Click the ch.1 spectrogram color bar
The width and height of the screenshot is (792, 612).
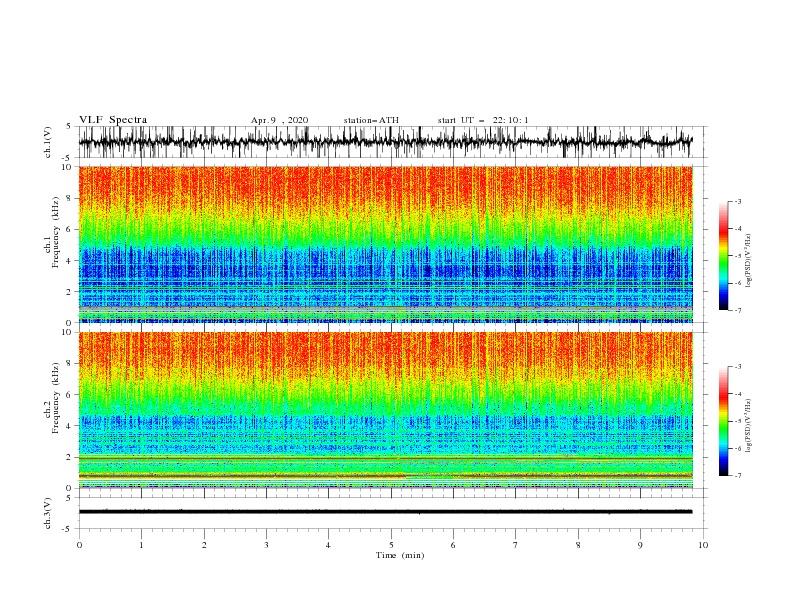pyautogui.click(x=723, y=256)
